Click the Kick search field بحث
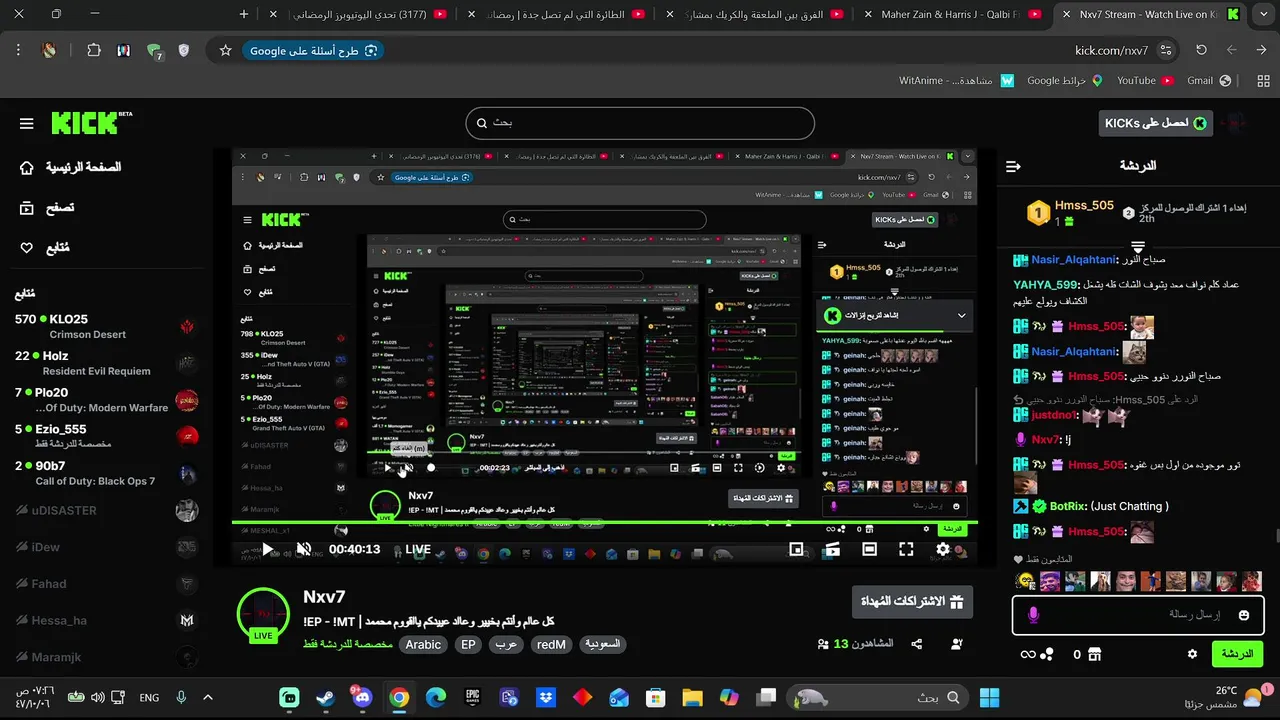The width and height of the screenshot is (1280, 720). point(640,123)
